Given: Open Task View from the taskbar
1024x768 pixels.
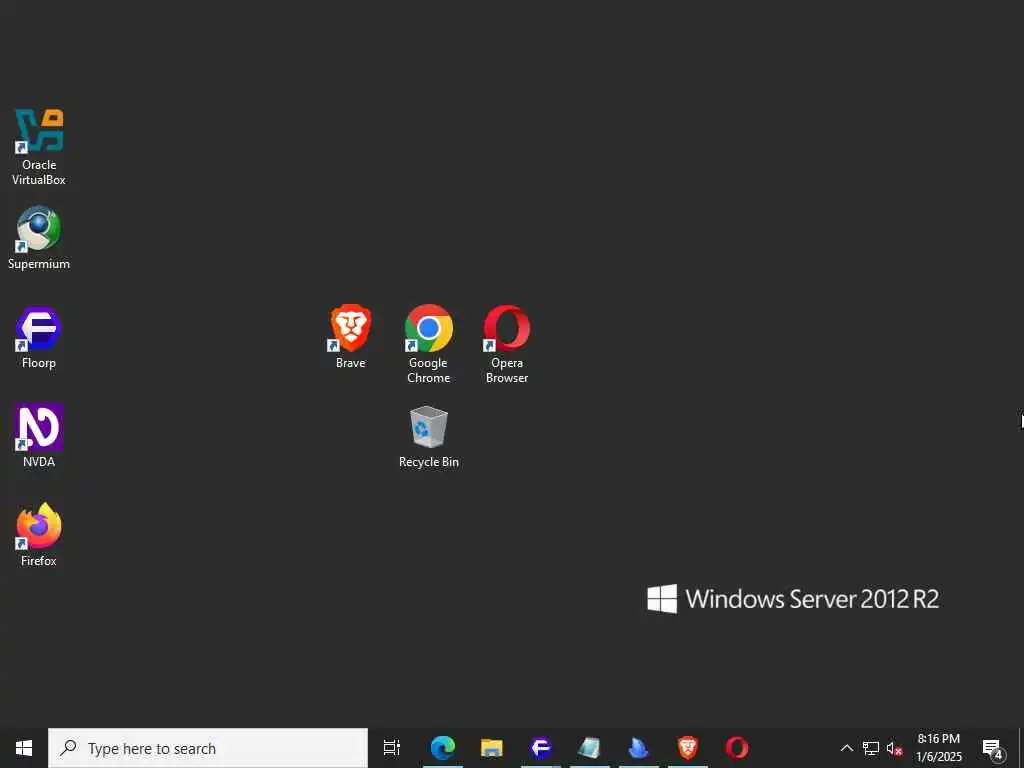Looking at the screenshot, I should [x=392, y=748].
